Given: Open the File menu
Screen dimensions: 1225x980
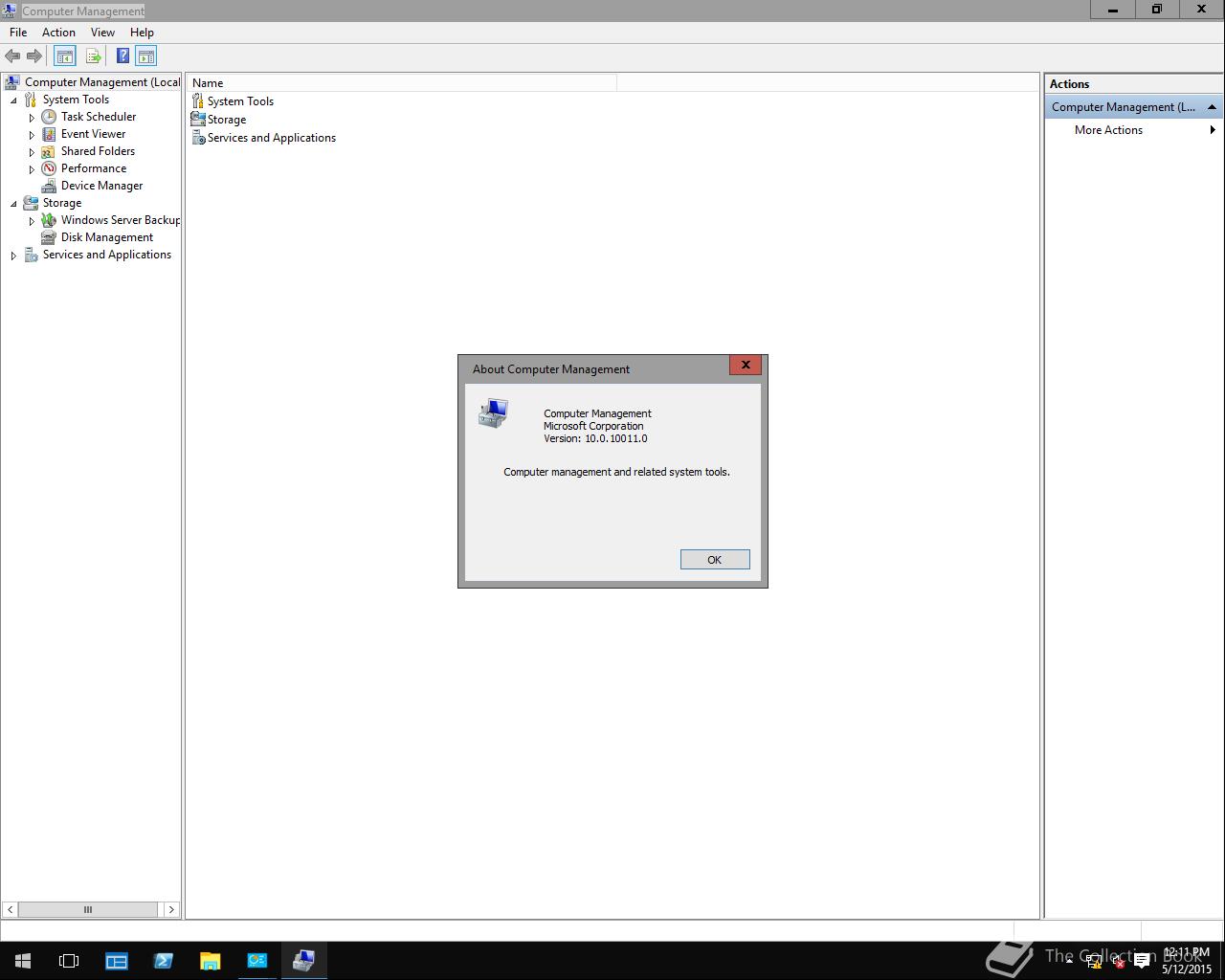Looking at the screenshot, I should (18, 33).
